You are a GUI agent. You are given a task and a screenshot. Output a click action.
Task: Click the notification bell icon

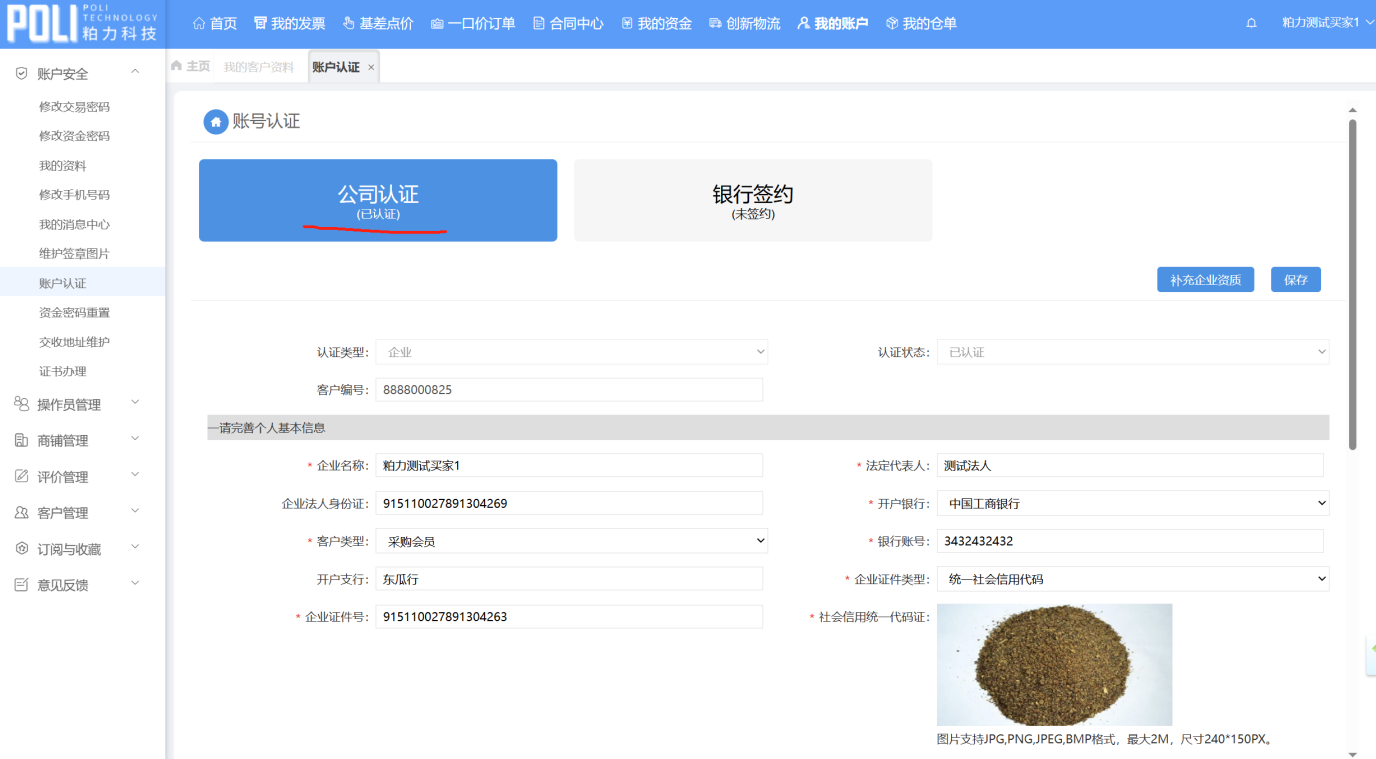(x=1251, y=23)
